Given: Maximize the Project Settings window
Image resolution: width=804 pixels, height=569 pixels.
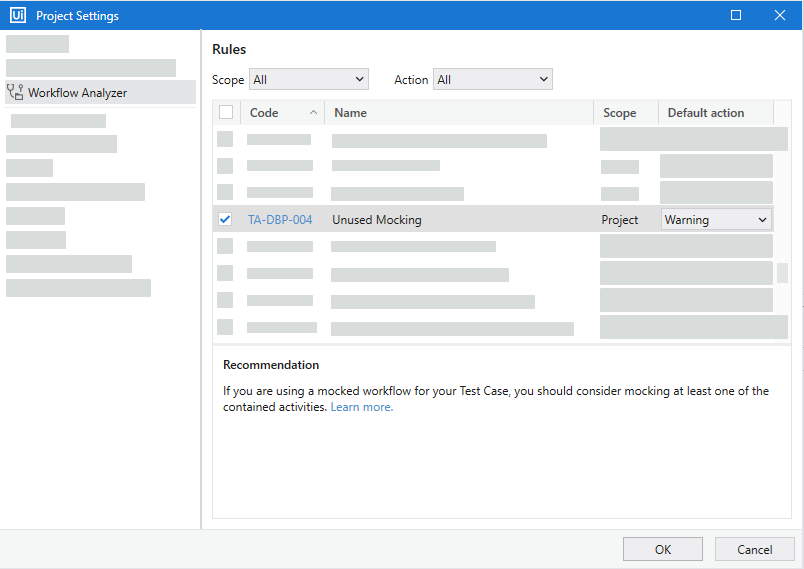Looking at the screenshot, I should [736, 15].
